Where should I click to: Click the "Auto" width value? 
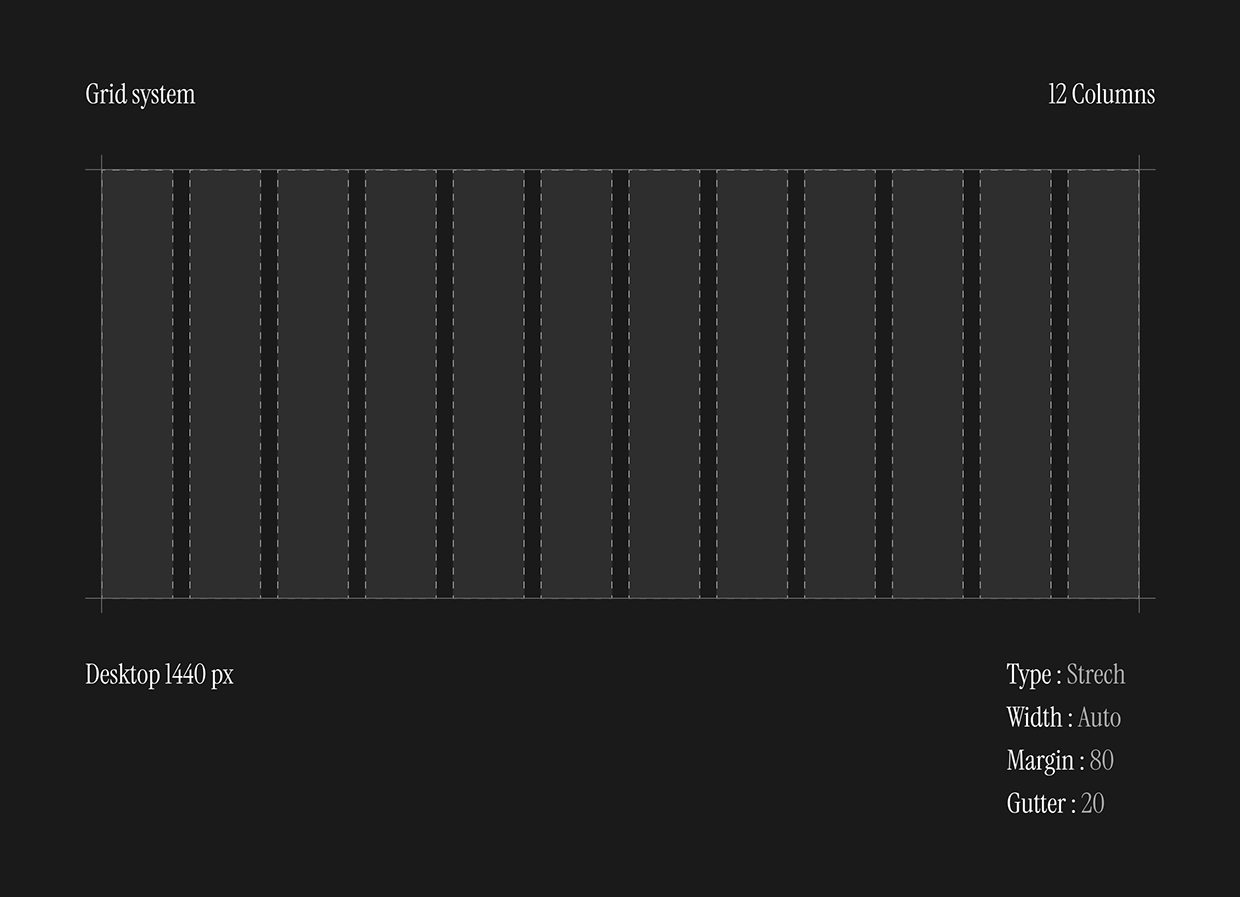tap(1099, 718)
